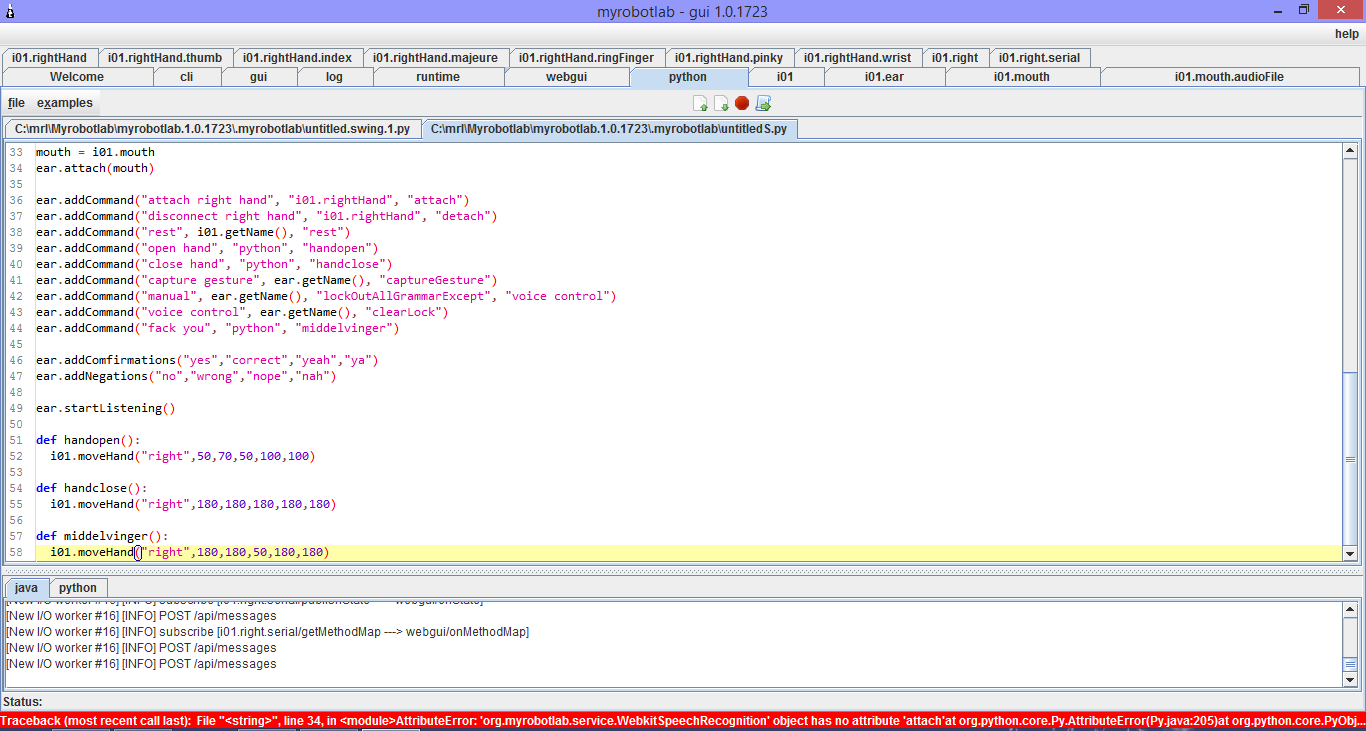The width and height of the screenshot is (1366, 731).
Task: Switch to the webgui tab
Action: [567, 77]
